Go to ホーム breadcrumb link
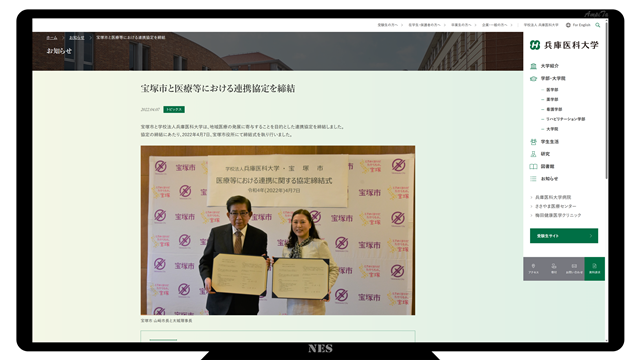 click(52, 38)
